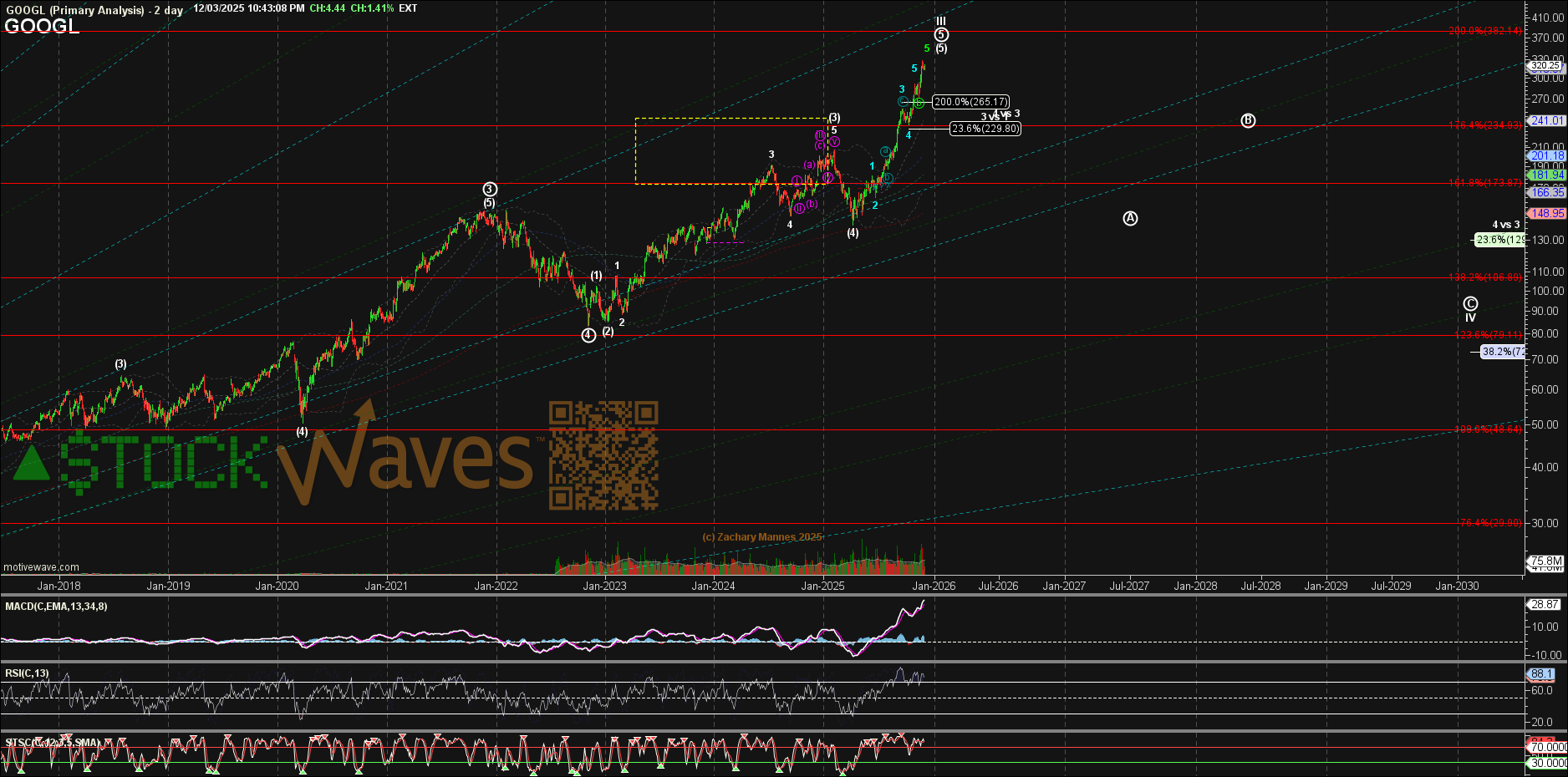Click the 320.25 current price tag
Screen dimensions: 1568x777
pos(1545,66)
